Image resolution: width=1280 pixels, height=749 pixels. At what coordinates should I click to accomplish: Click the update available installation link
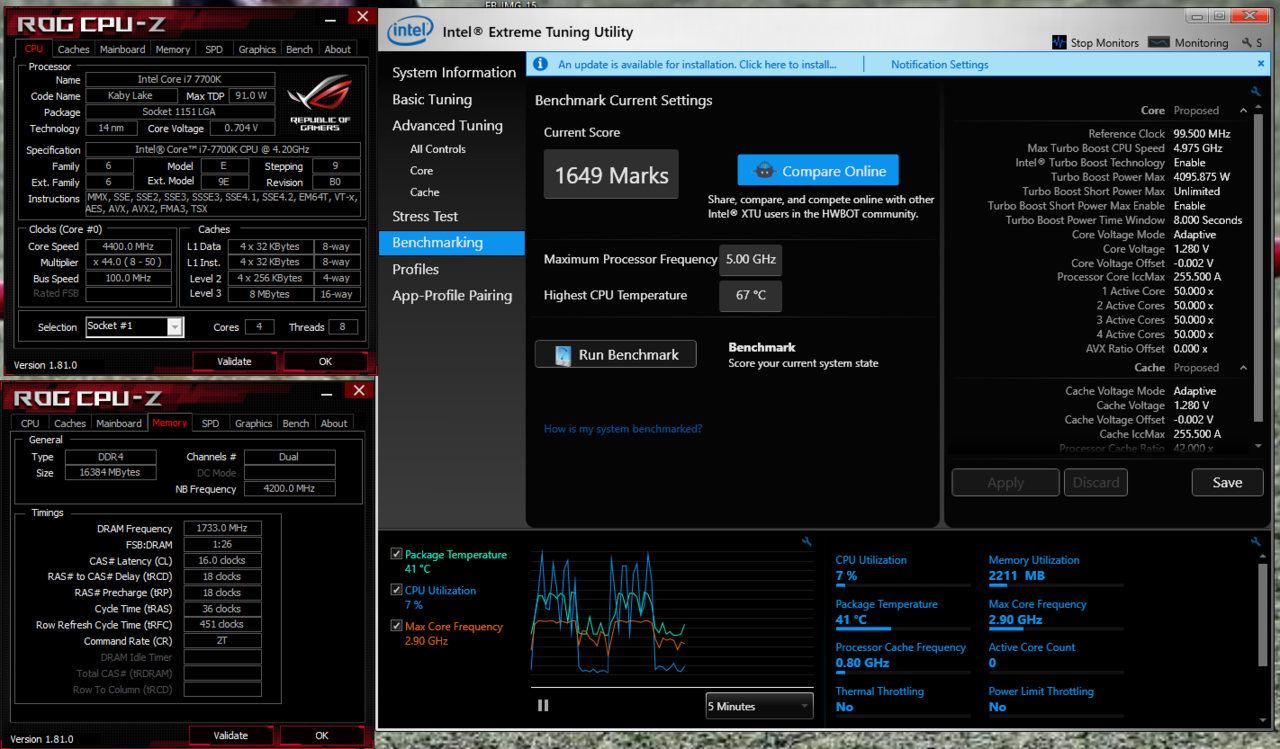pos(697,64)
